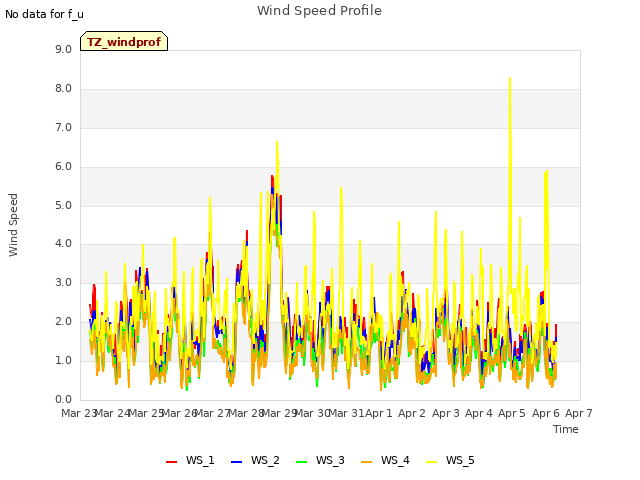Click the 4.0 y-axis tick label

point(63,244)
